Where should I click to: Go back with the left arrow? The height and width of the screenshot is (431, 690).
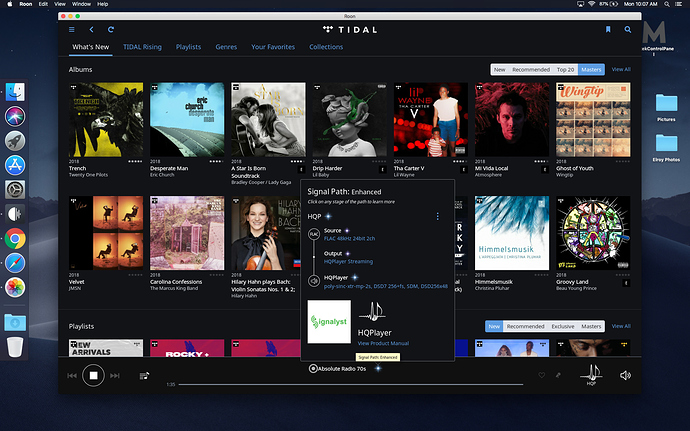click(92, 29)
